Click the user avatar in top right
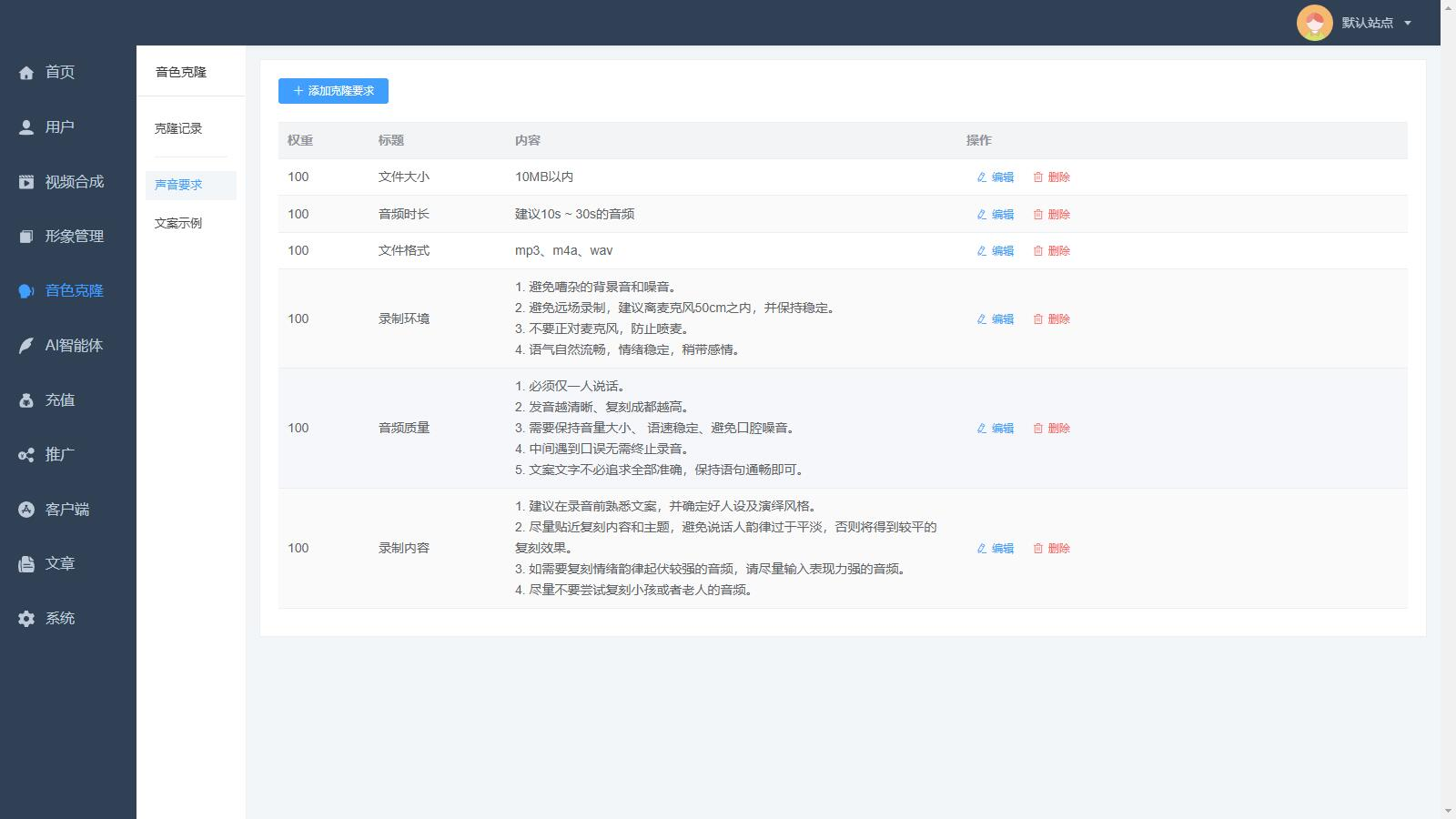 click(1315, 23)
